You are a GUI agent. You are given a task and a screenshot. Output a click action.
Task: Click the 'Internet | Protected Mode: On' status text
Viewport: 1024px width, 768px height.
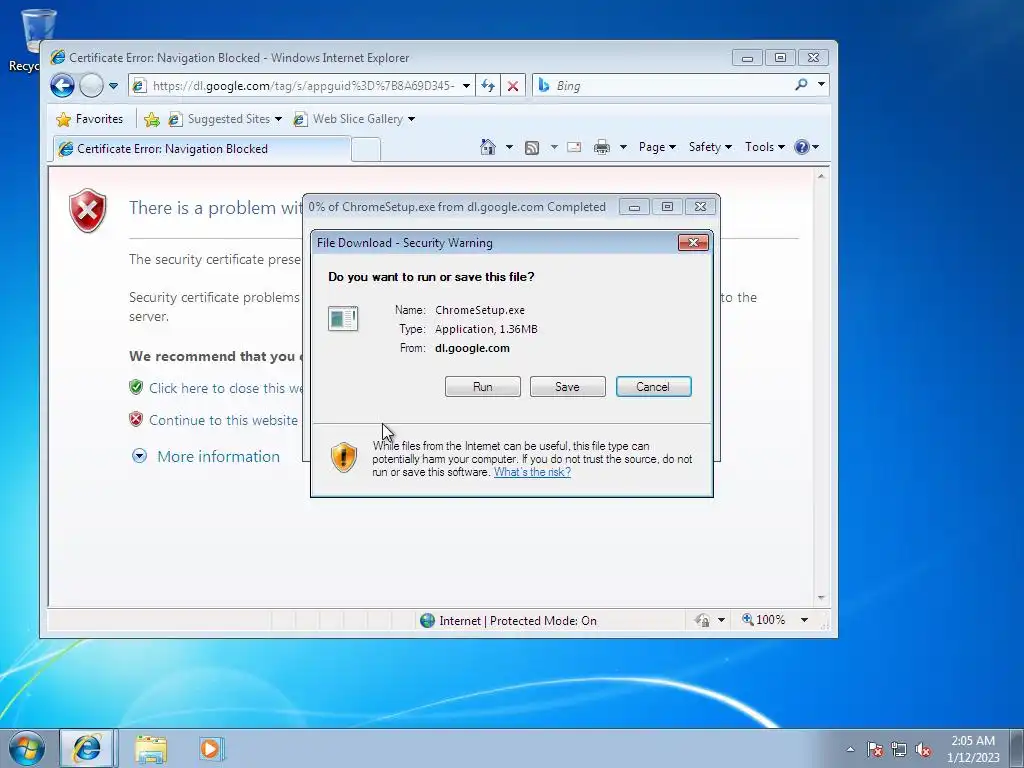[x=518, y=620]
